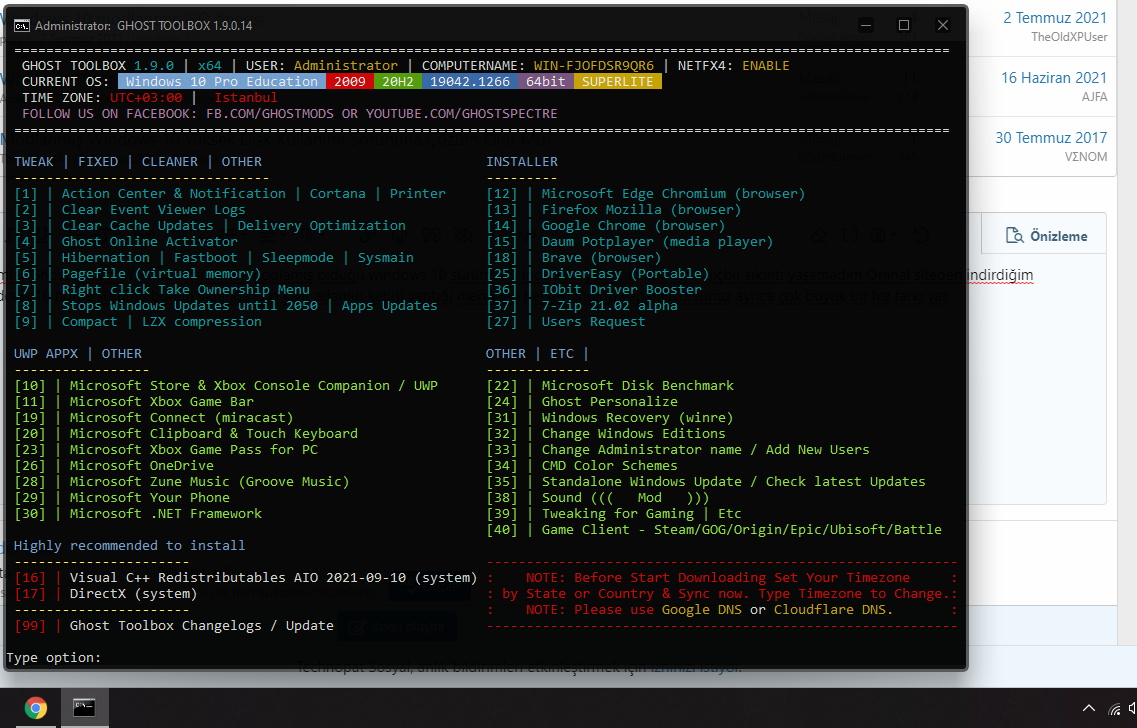Click the Chrome icon in the taskbar
This screenshot has width=1137, height=728.
(36, 708)
